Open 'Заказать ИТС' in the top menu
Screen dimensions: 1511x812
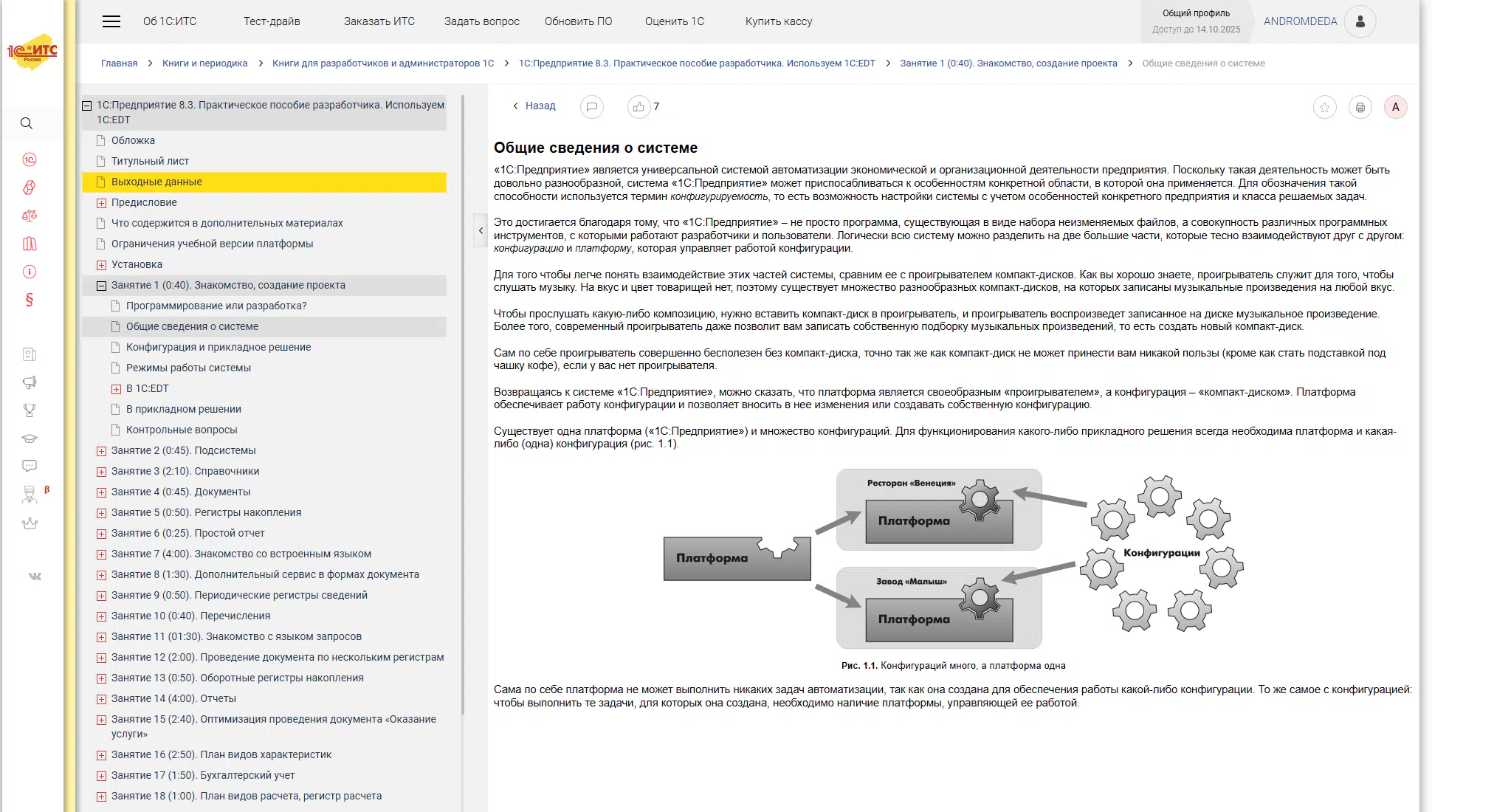pos(379,21)
